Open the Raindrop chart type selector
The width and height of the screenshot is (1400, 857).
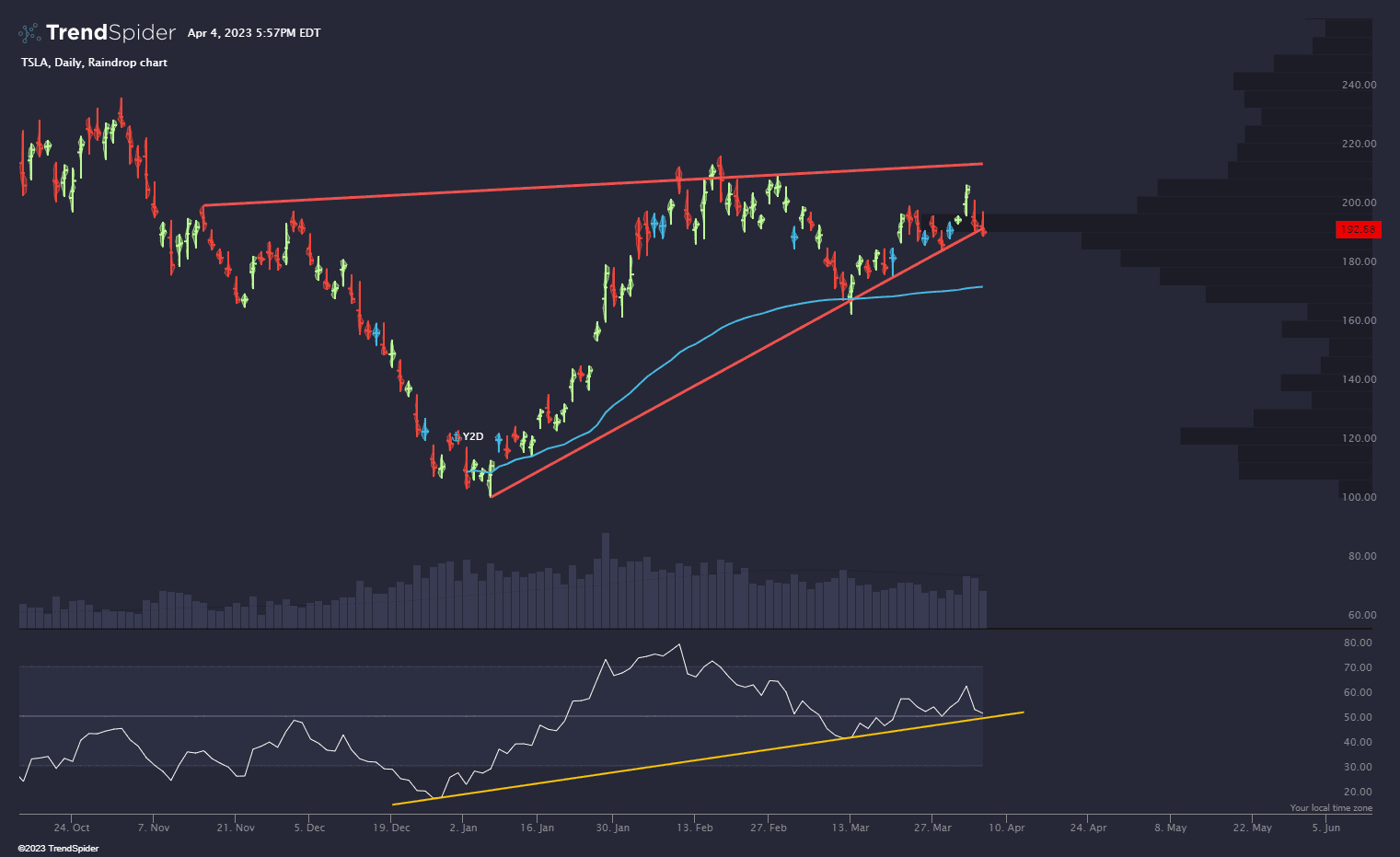click(128, 63)
